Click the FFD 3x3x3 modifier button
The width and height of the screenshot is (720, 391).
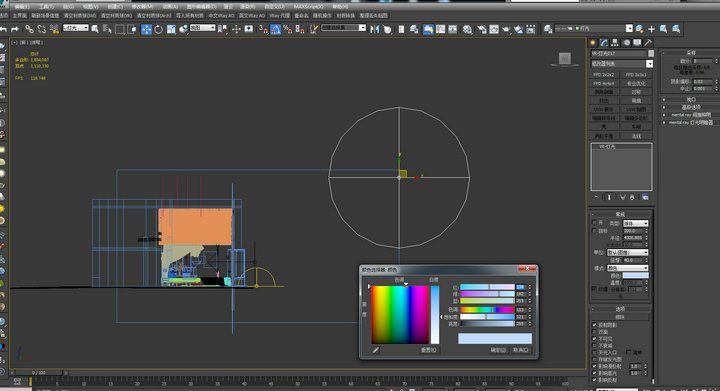click(636, 75)
